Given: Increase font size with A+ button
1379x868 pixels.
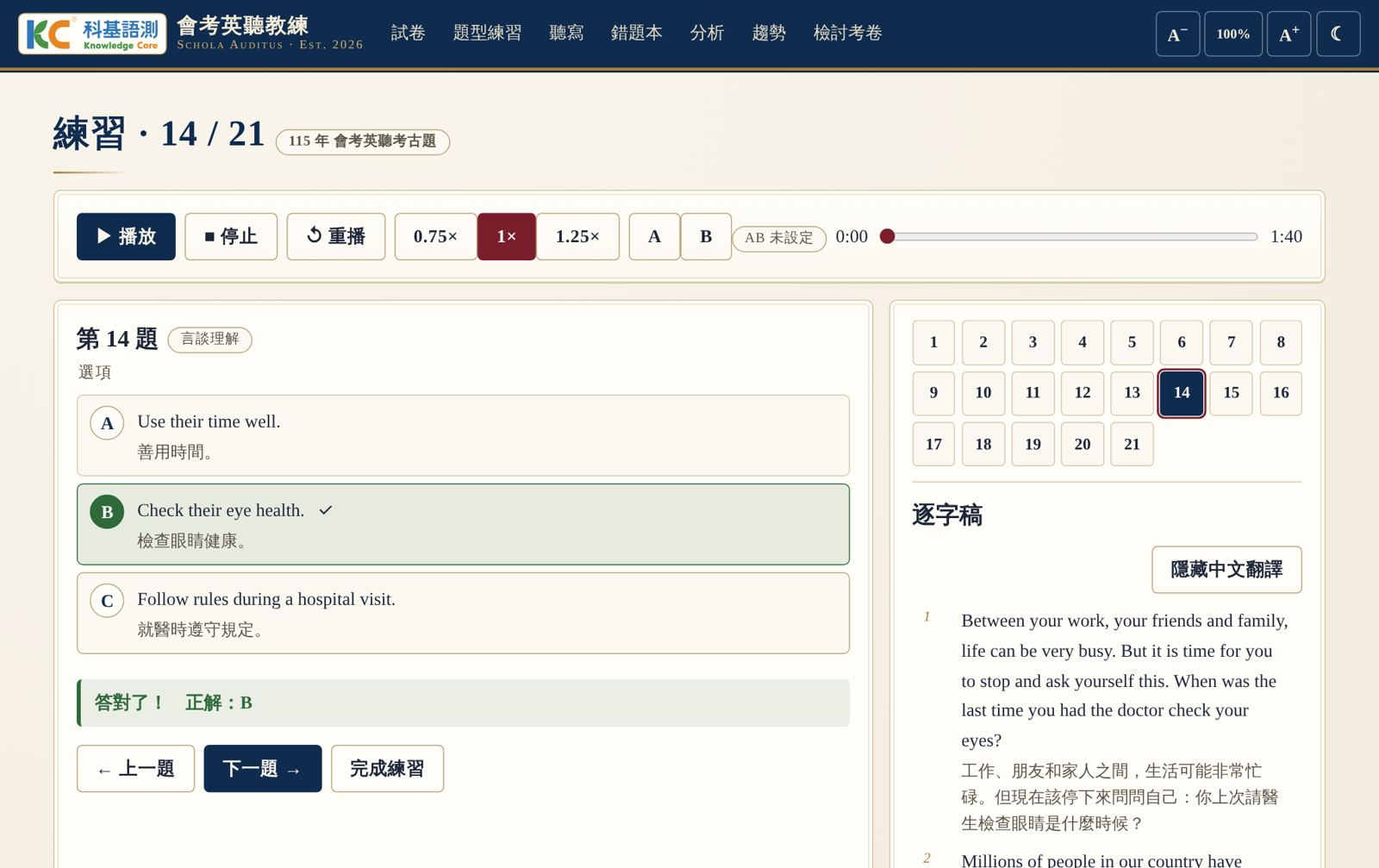Looking at the screenshot, I should (x=1289, y=34).
